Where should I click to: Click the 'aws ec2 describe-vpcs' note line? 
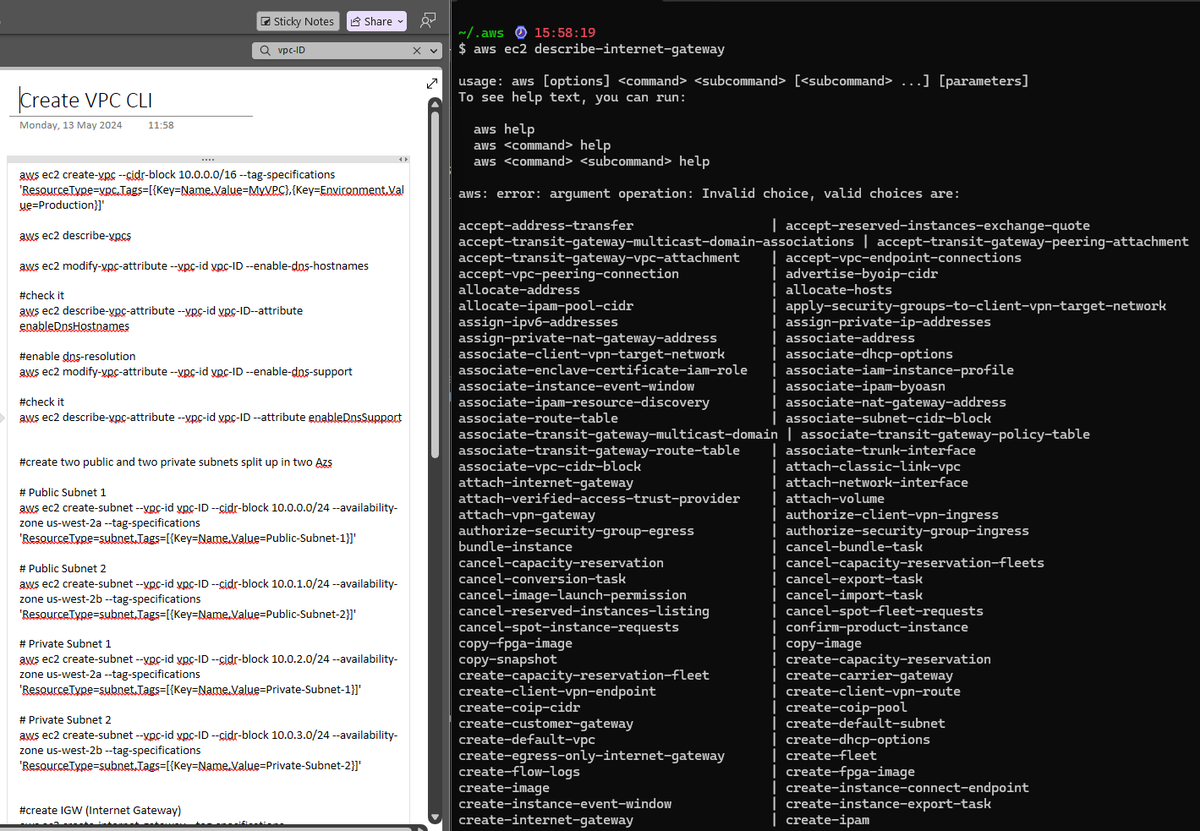(x=75, y=235)
